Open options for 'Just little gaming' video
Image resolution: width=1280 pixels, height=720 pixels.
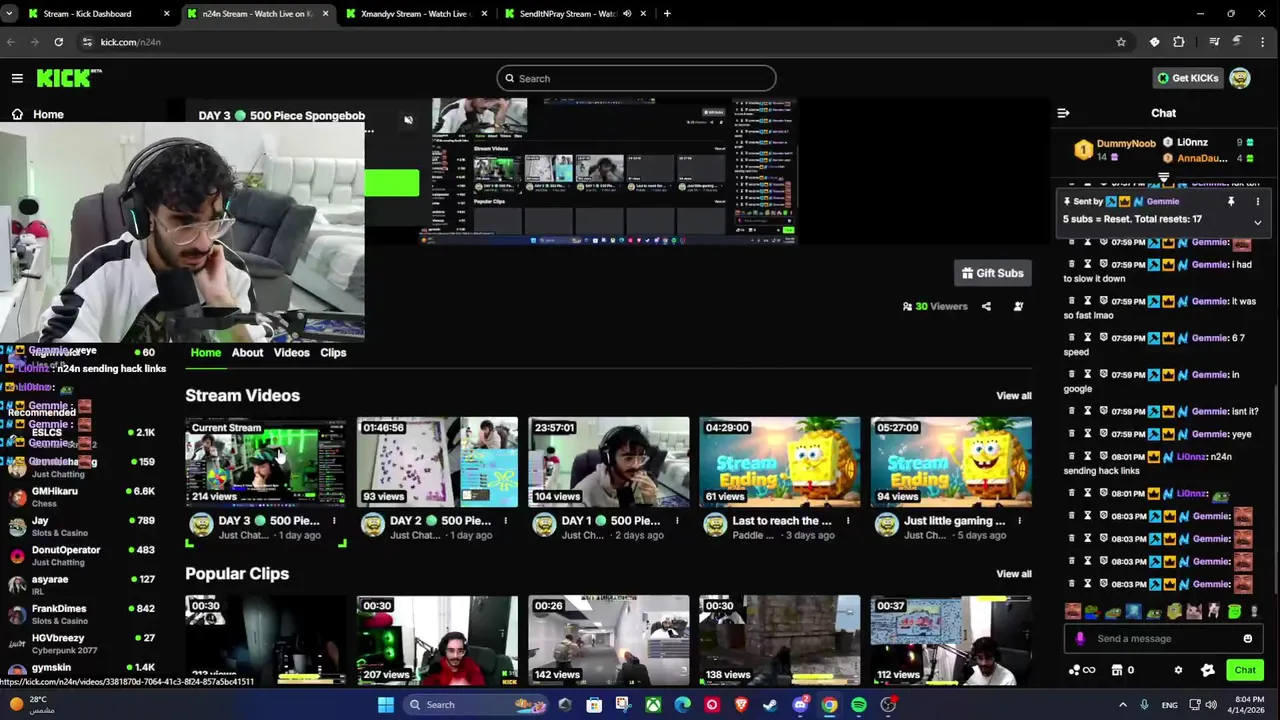click(1020, 521)
